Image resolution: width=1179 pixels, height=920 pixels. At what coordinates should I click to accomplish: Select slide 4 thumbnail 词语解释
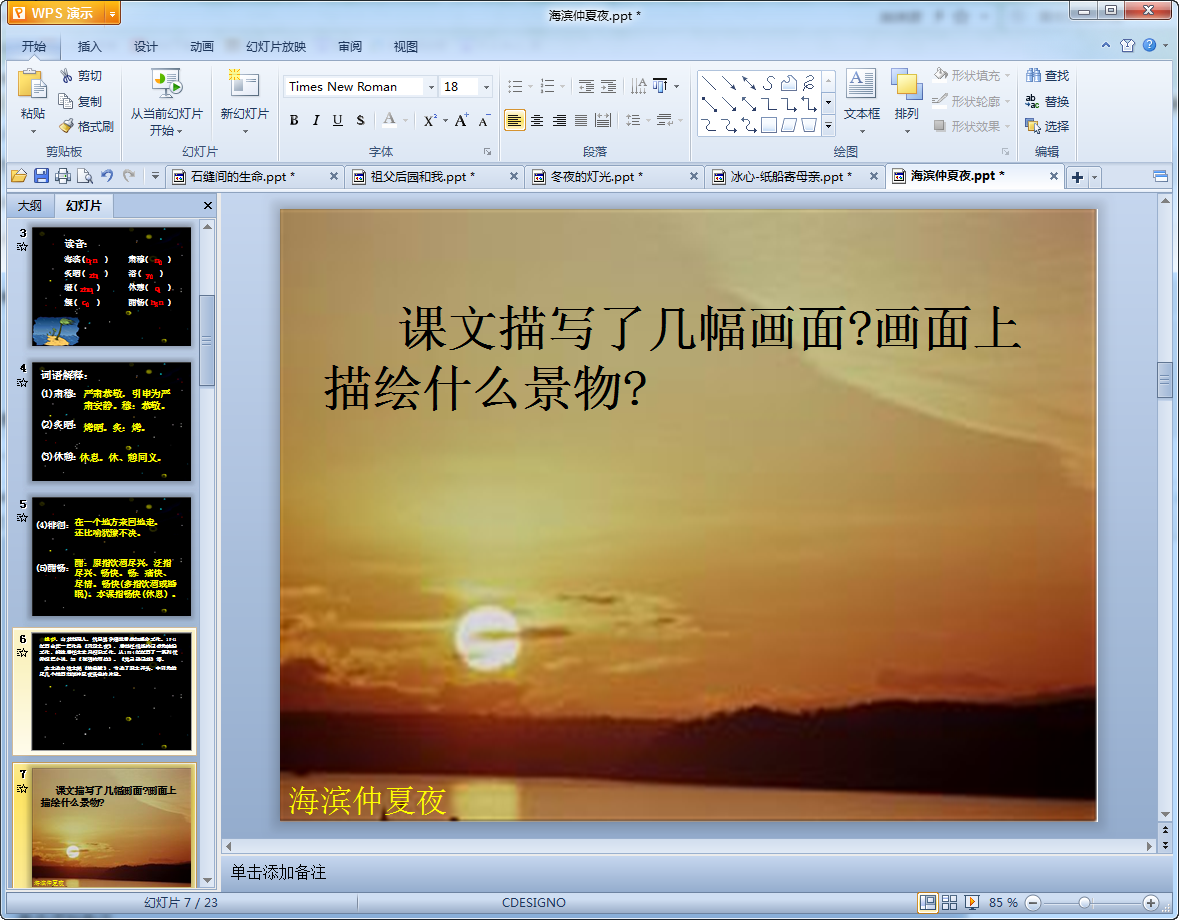pos(111,421)
